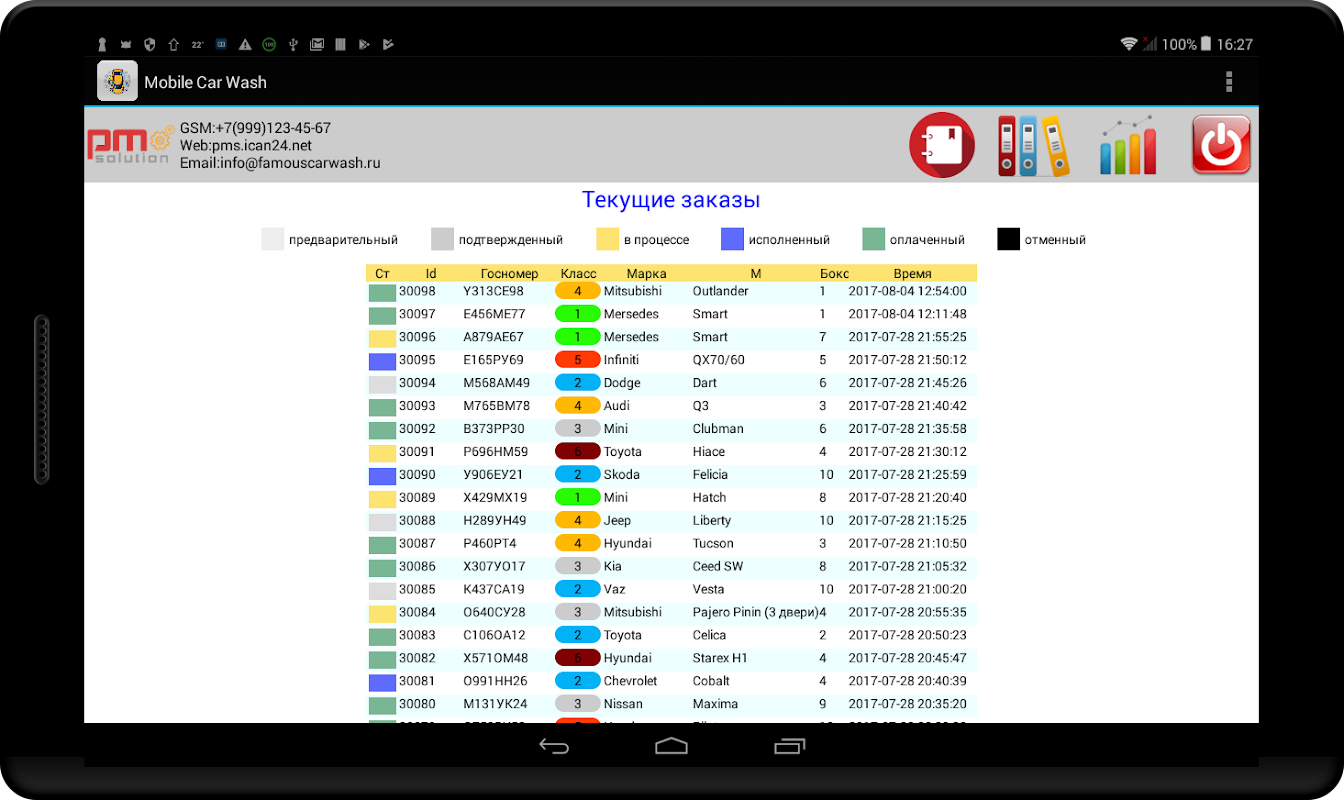Click the предварительный legend color swatch

pyautogui.click(x=273, y=239)
